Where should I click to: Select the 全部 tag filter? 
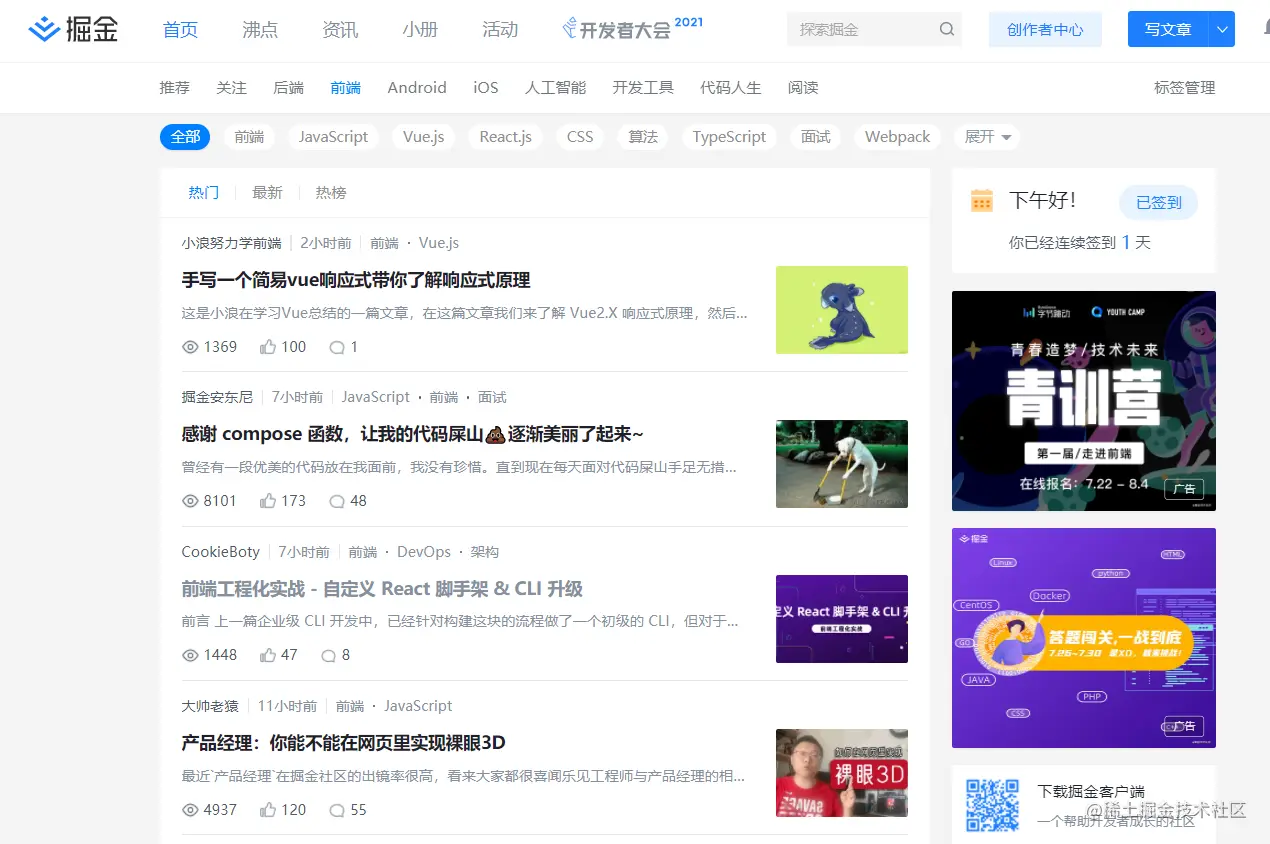(x=185, y=137)
